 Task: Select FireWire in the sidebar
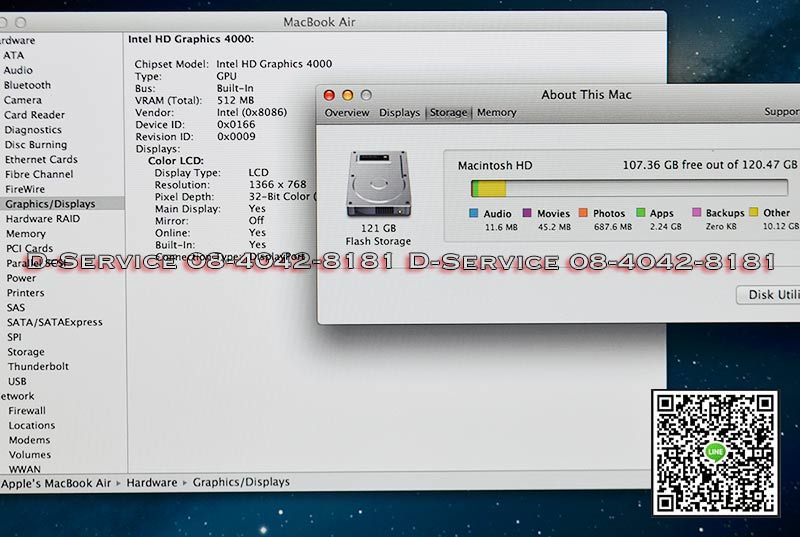(x=24, y=189)
